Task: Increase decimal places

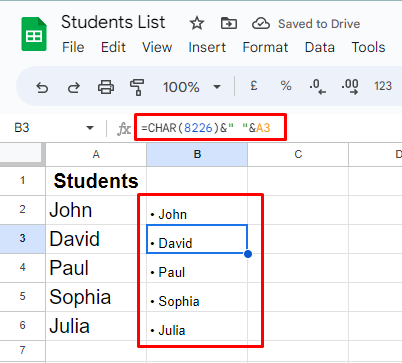Action: (350, 87)
